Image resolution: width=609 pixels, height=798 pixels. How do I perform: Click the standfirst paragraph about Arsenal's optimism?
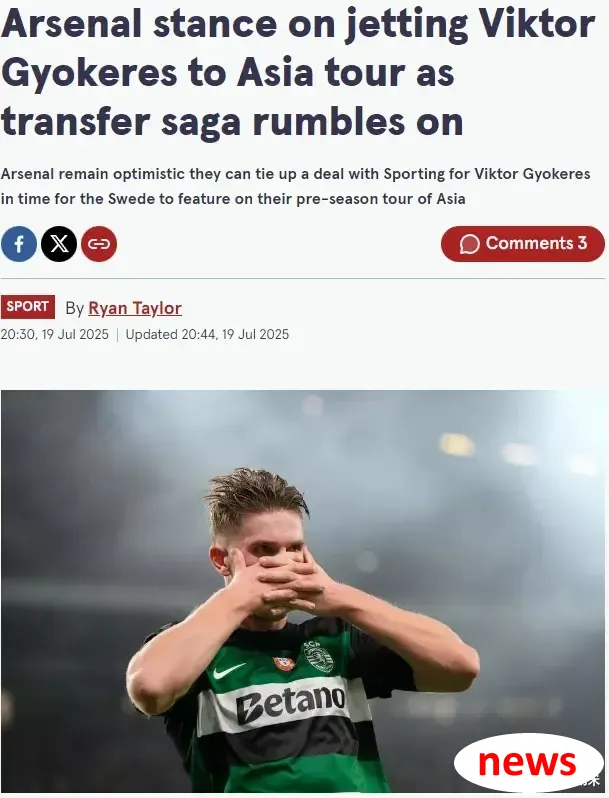coord(296,186)
